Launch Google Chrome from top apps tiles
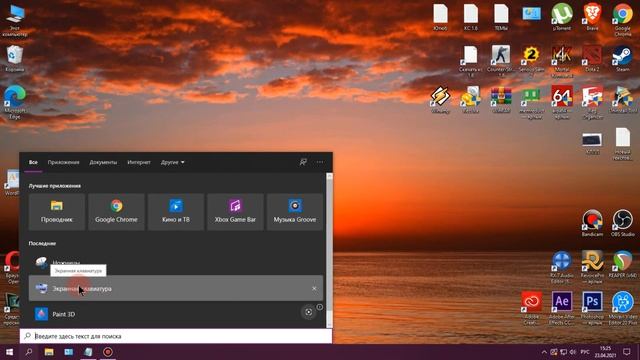 pyautogui.click(x=116, y=212)
